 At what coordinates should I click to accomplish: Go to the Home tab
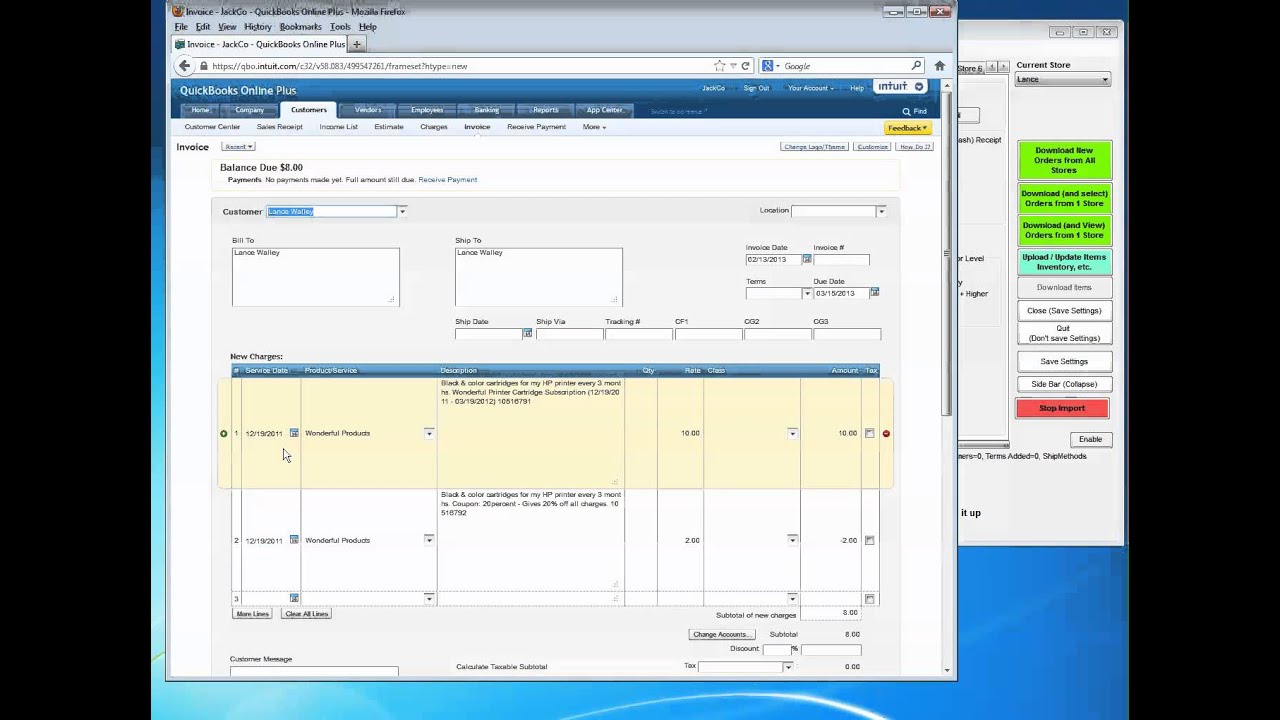click(200, 110)
